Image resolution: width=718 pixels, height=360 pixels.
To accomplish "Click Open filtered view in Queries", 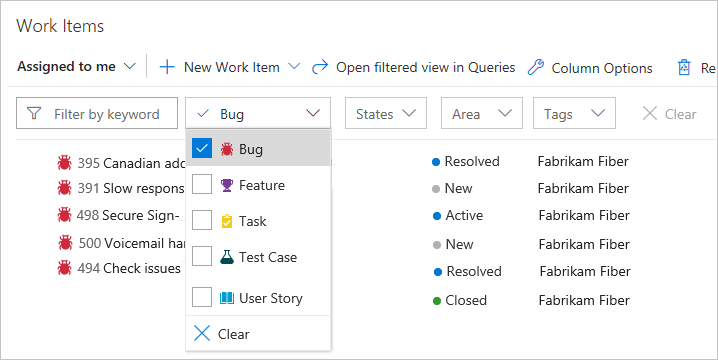I will coord(425,67).
